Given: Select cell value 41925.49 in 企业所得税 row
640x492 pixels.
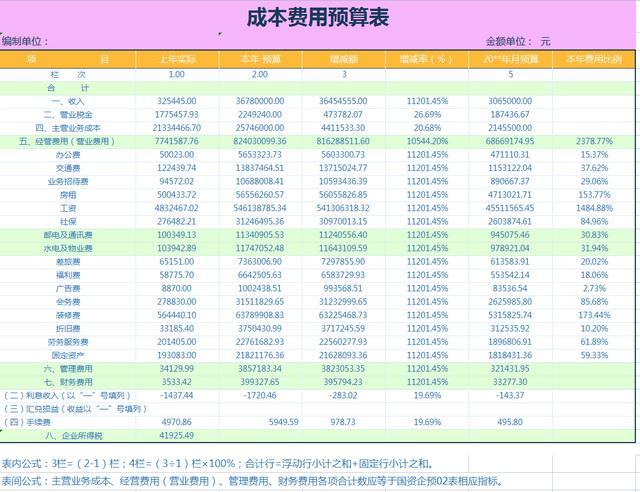Looking at the screenshot, I should [177, 436].
